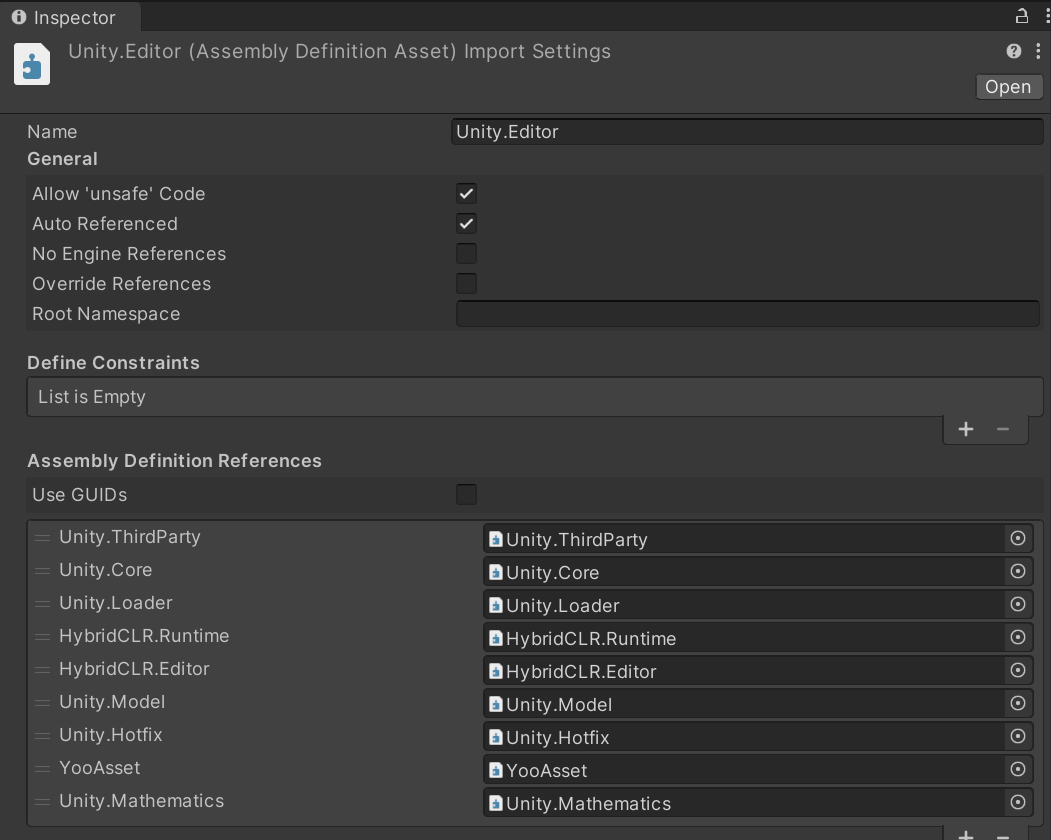The image size is (1051, 840).
Task: Remove a Define Constraint with minus
Action: pyautogui.click(x=1003, y=429)
